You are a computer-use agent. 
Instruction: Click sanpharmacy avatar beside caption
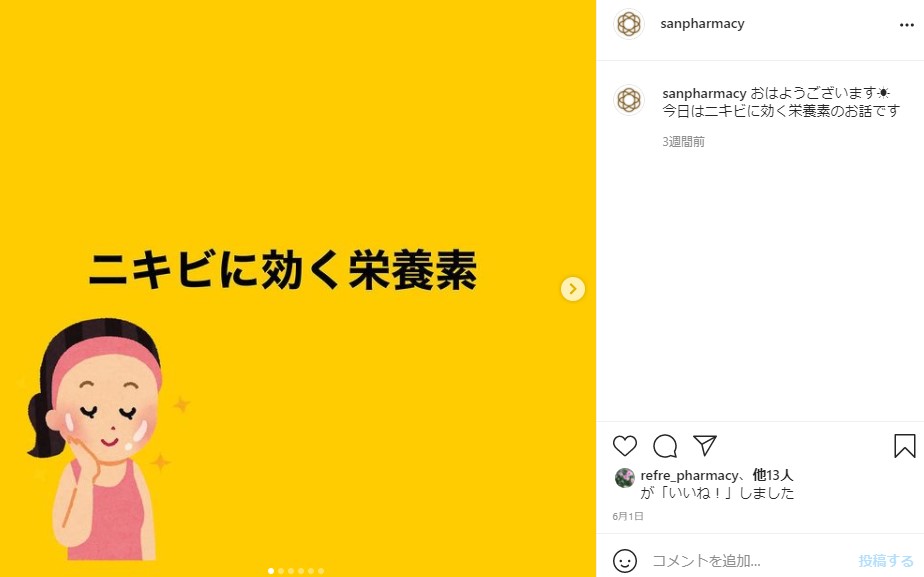tap(629, 100)
